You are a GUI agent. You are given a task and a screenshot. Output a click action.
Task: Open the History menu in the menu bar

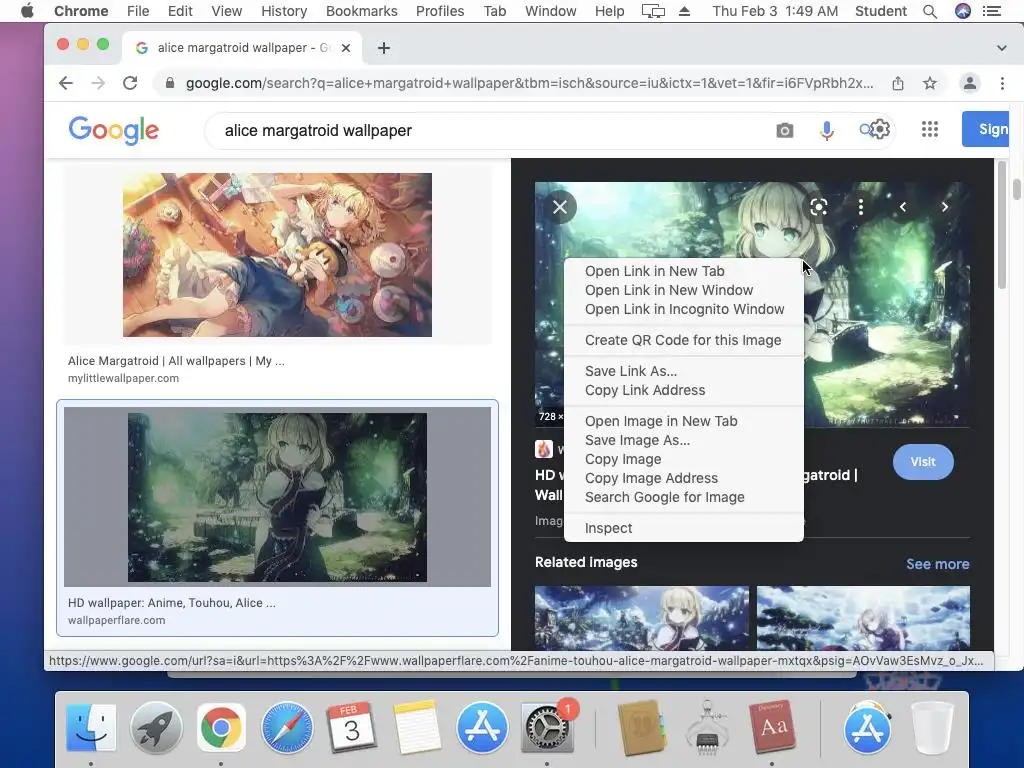click(284, 11)
